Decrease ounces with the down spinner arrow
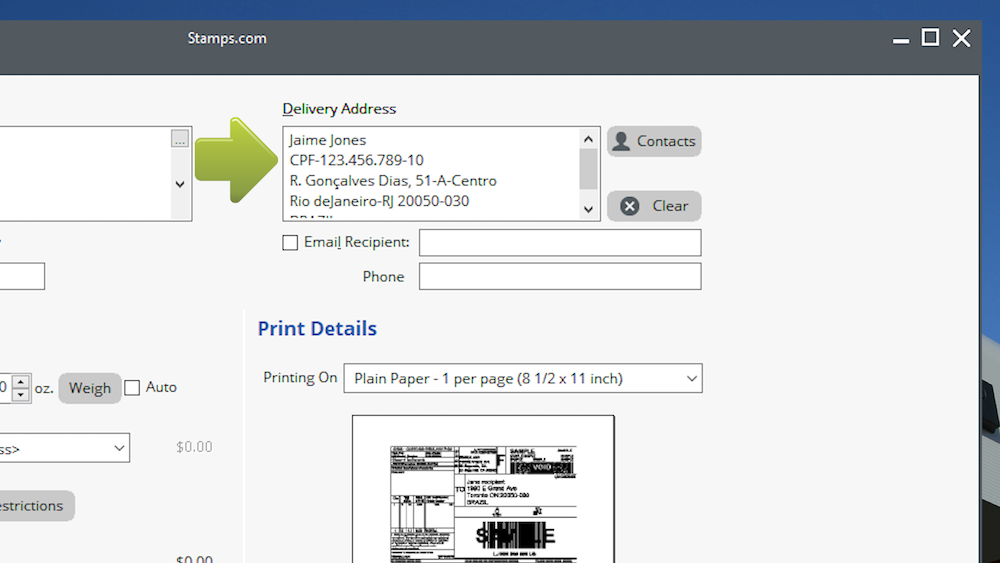Viewport: 1000px width, 563px height. pyautogui.click(x=21, y=395)
